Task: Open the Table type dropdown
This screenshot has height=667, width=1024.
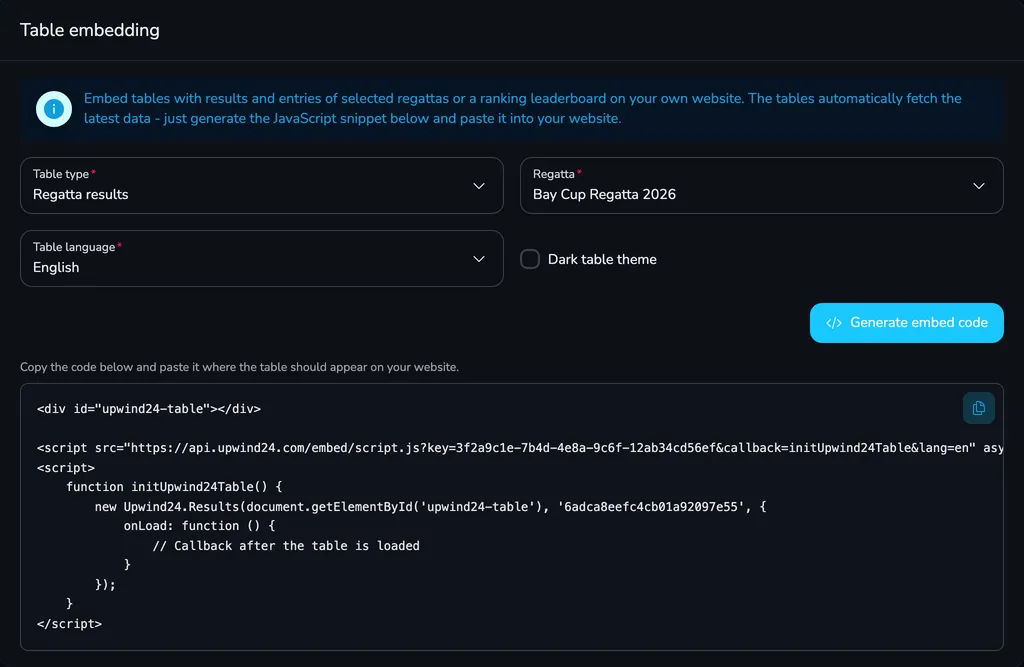Action: coord(262,186)
